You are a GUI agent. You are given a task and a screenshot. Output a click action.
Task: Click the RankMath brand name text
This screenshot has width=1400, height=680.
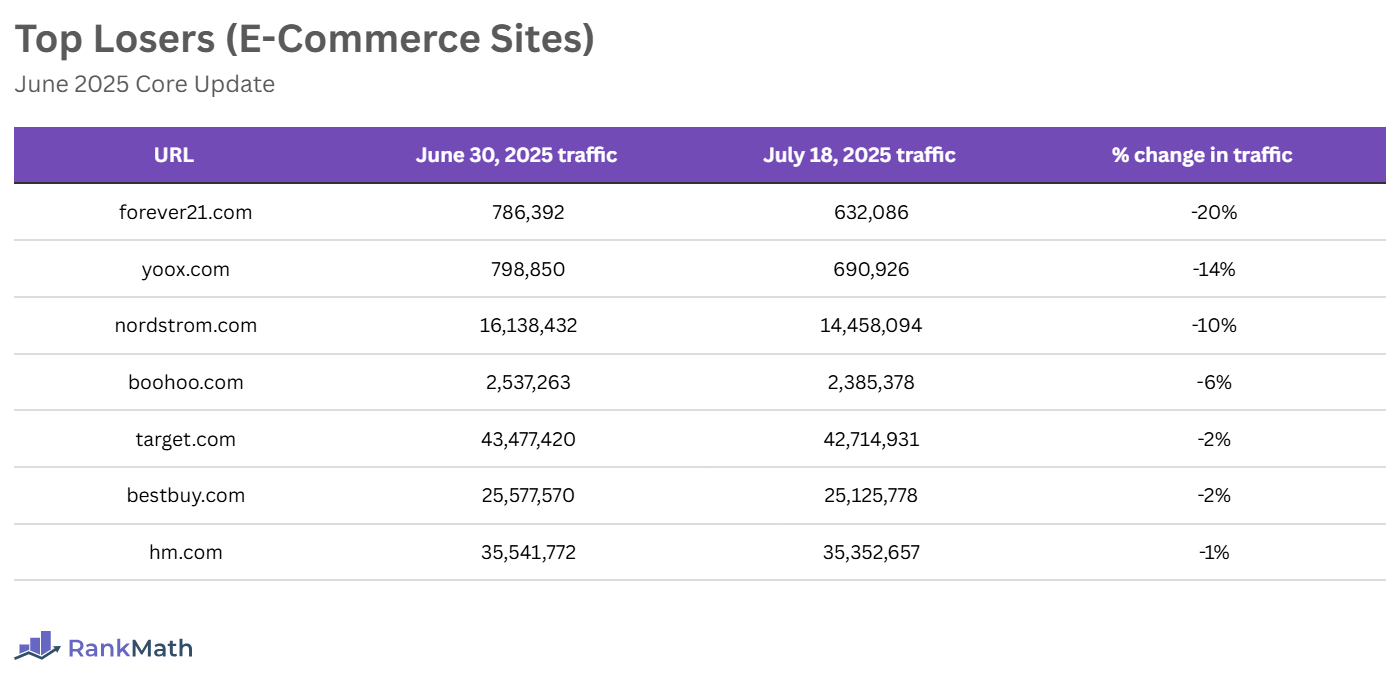tap(130, 648)
